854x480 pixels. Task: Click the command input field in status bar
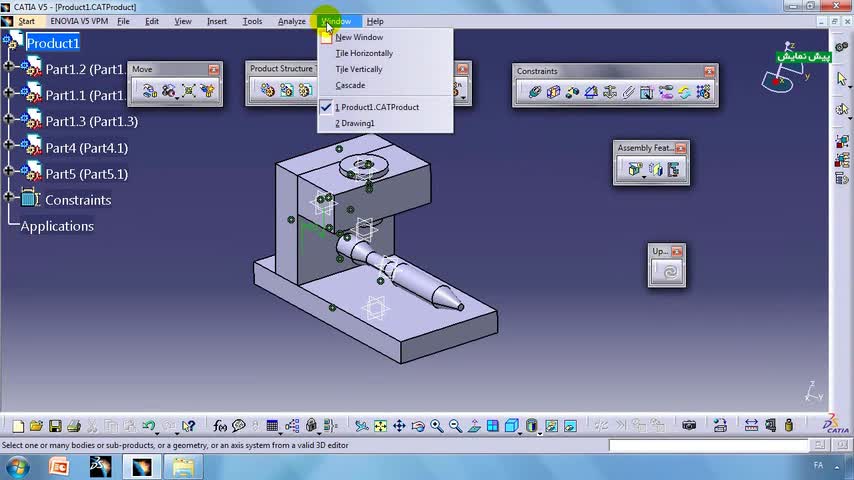pos(708,445)
